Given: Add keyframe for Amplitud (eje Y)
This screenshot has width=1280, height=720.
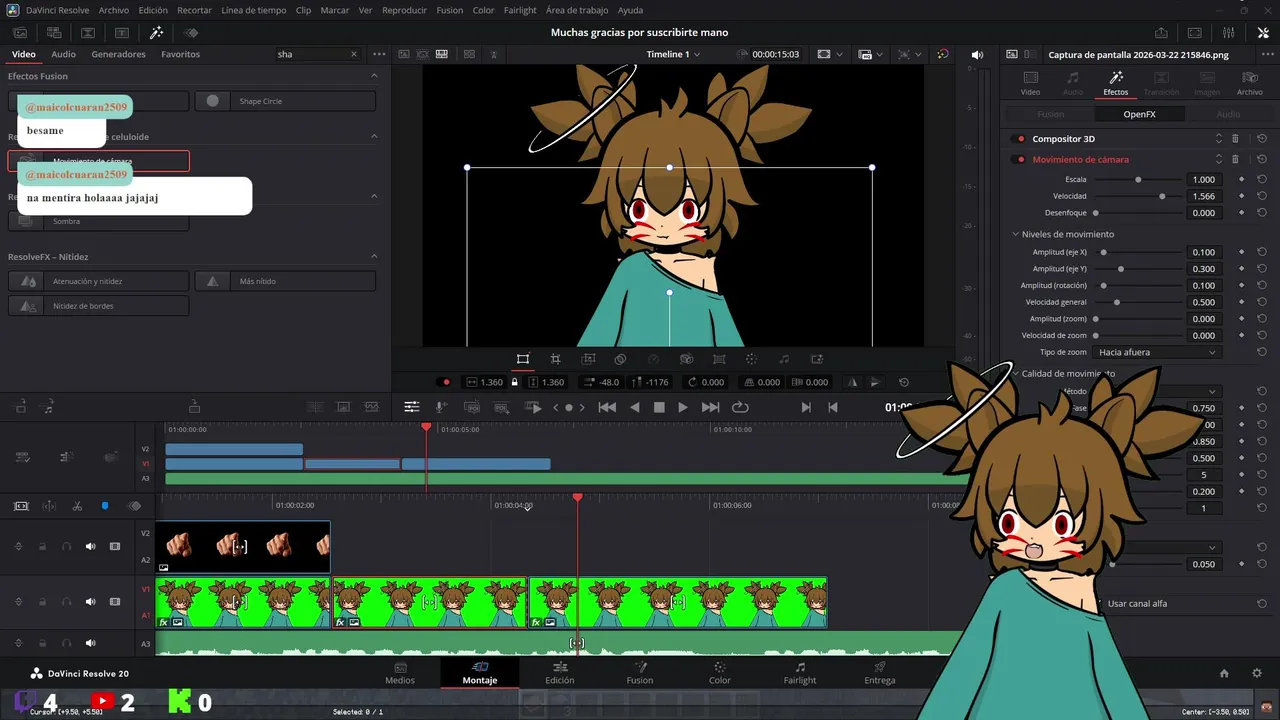Looking at the screenshot, I should point(1241,269).
